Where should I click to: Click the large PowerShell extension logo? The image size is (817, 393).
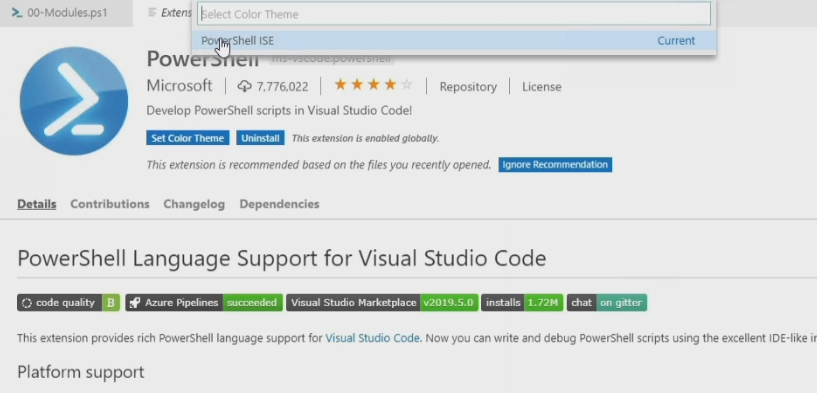click(73, 101)
